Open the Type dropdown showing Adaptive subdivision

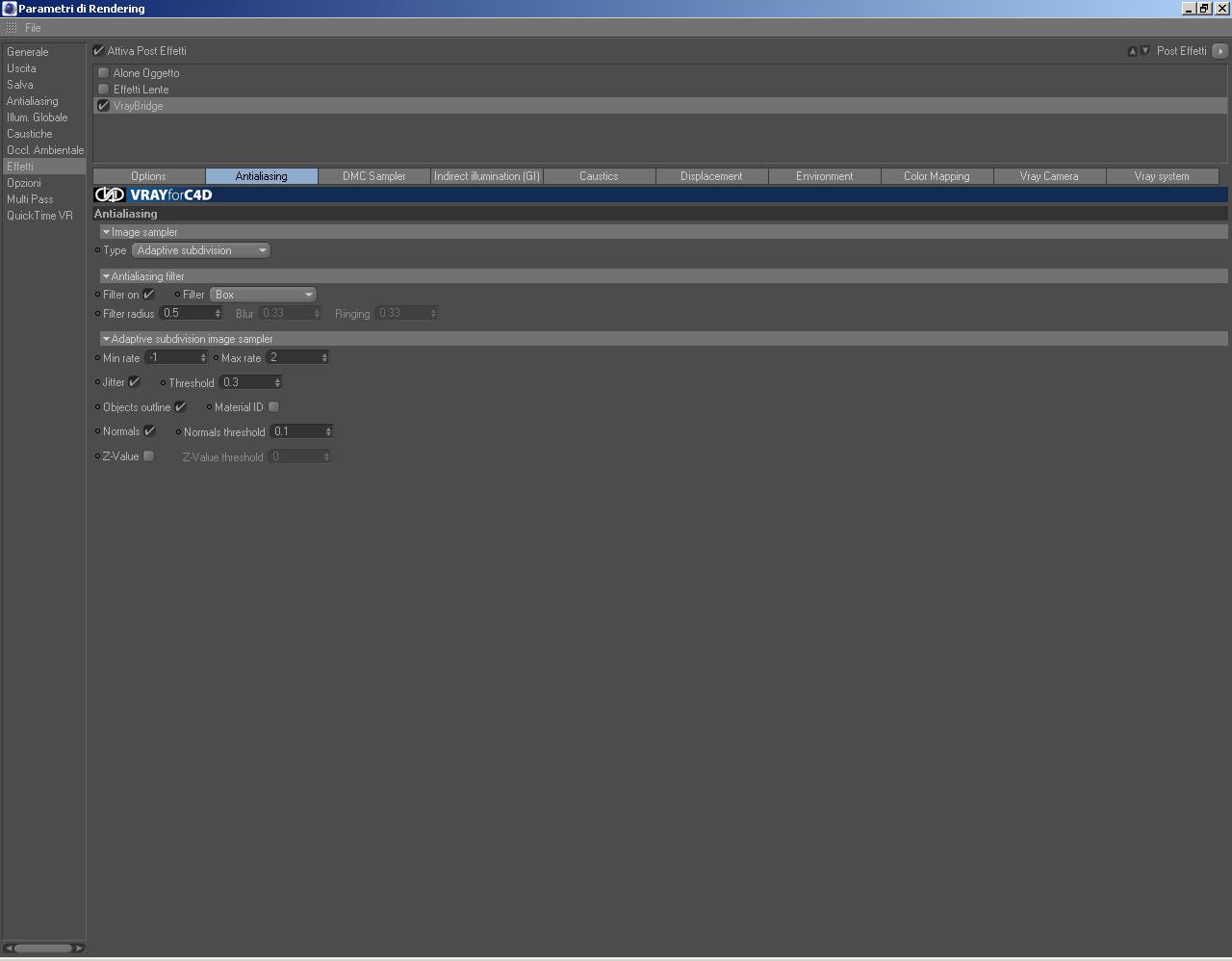201,250
